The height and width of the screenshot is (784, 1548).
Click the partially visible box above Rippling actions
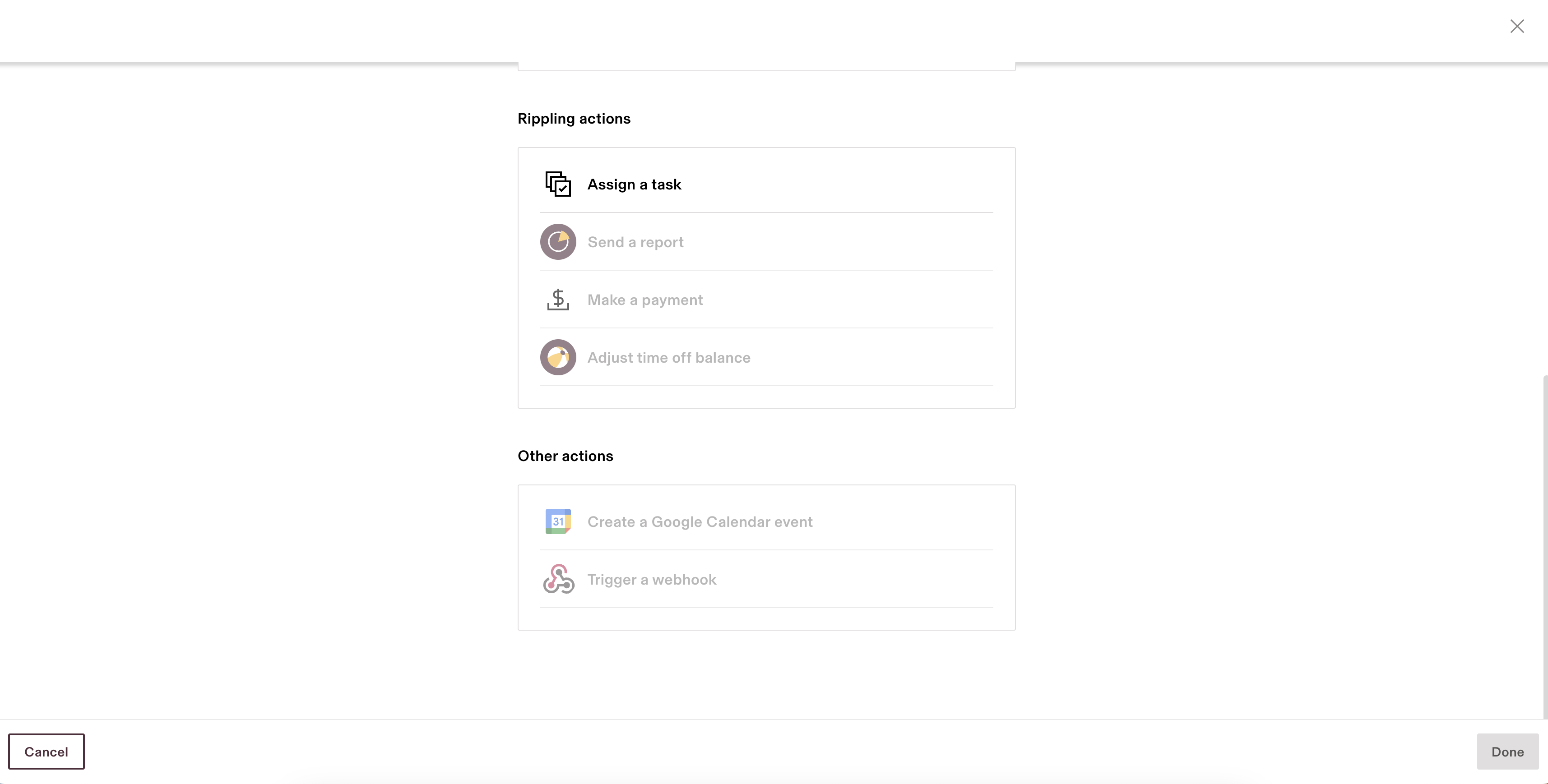tap(766, 66)
